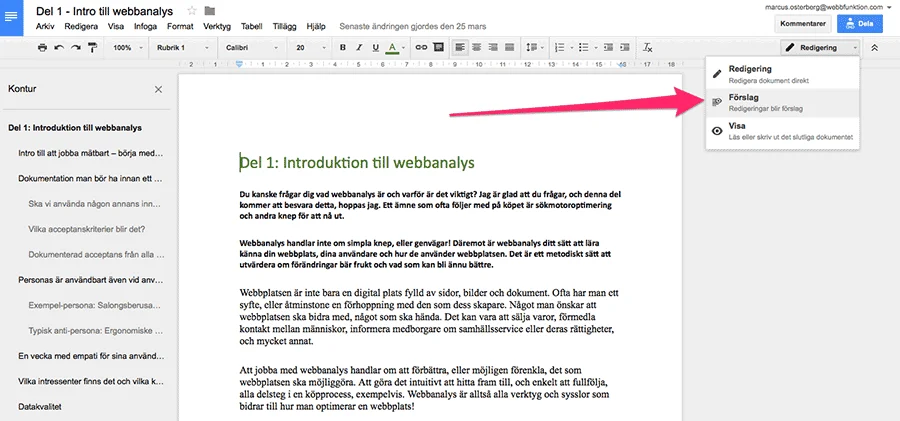Toggle bold formatting

tap(342, 47)
